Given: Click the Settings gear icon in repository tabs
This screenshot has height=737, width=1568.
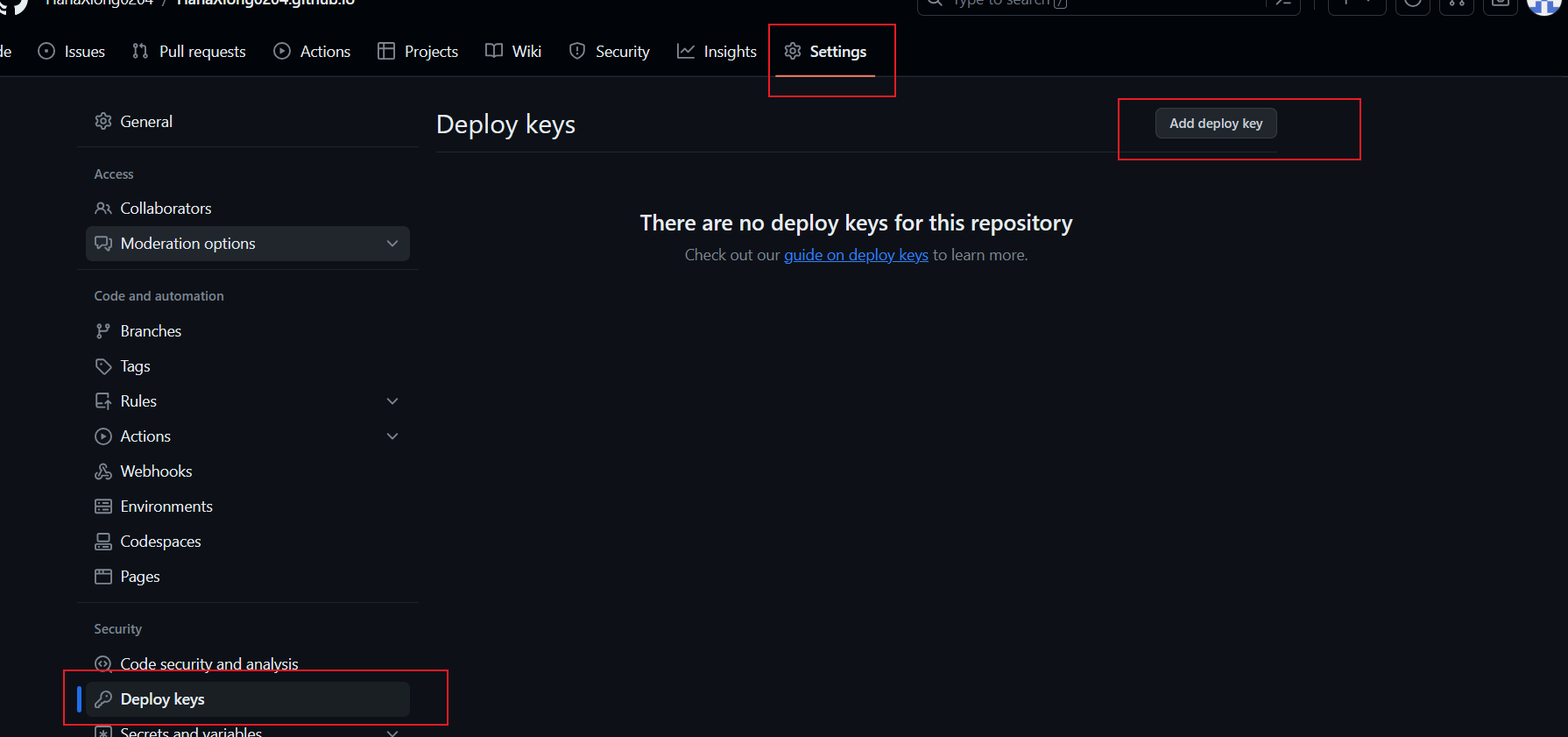Looking at the screenshot, I should click(x=793, y=52).
